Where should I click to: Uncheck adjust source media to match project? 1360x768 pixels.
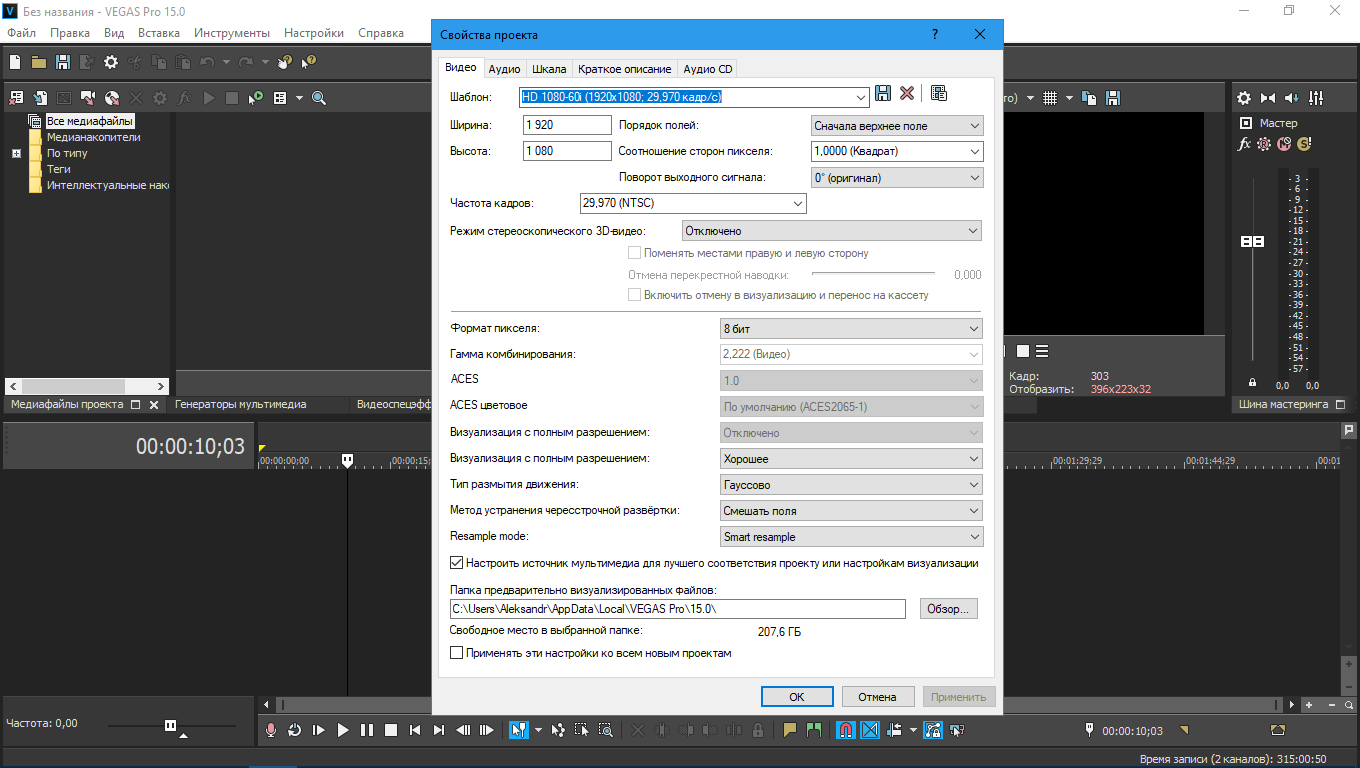(x=457, y=563)
